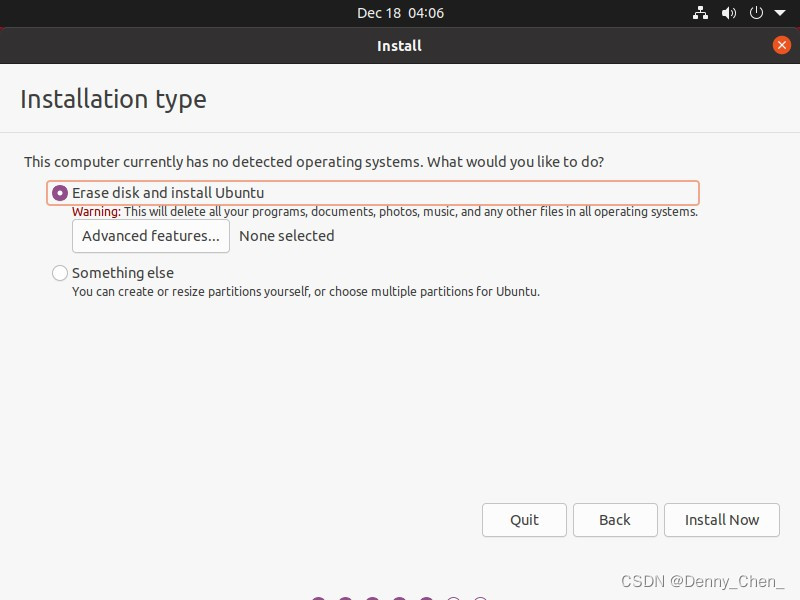Click the Quit button

(524, 520)
